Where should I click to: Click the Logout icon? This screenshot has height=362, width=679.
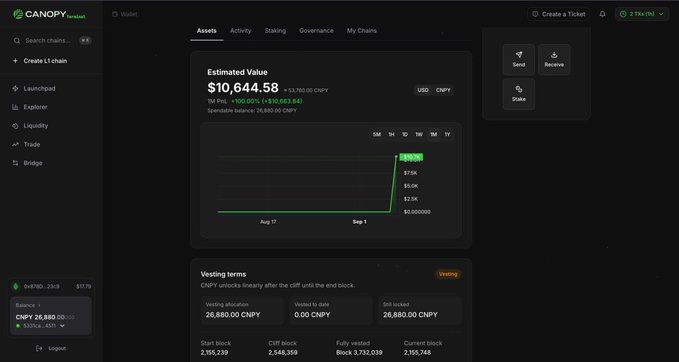pyautogui.click(x=39, y=348)
